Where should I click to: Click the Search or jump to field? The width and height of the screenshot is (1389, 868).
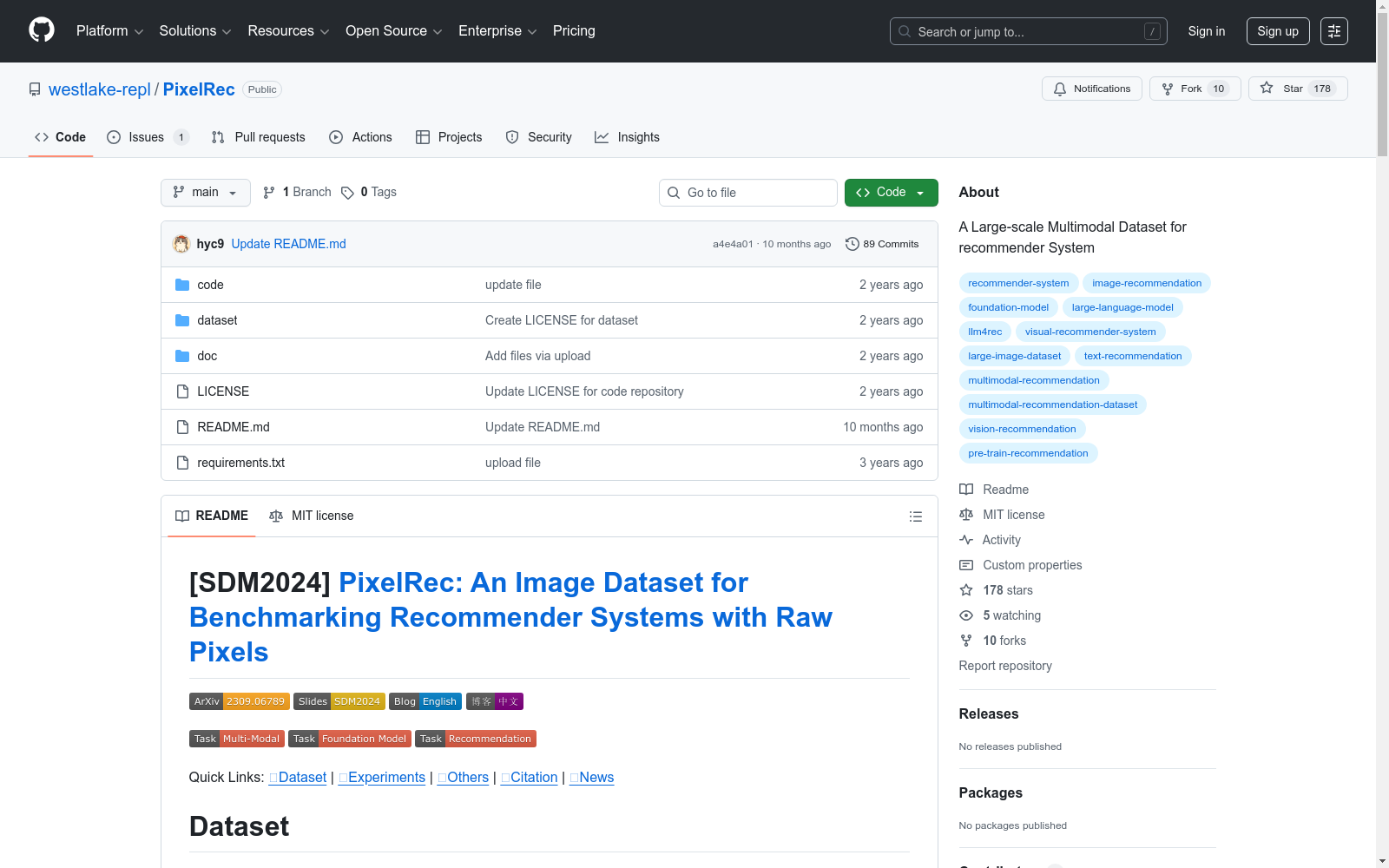pyautogui.click(x=1029, y=31)
